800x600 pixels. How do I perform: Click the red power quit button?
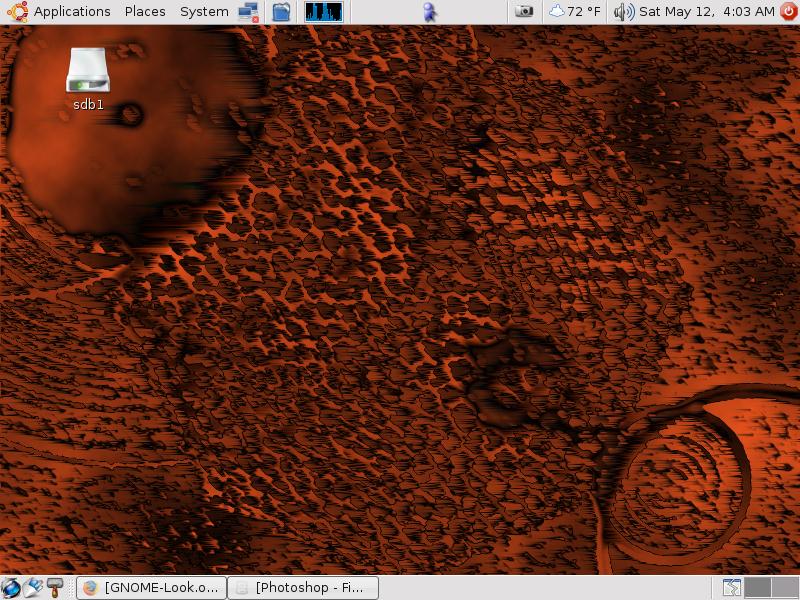click(x=789, y=11)
